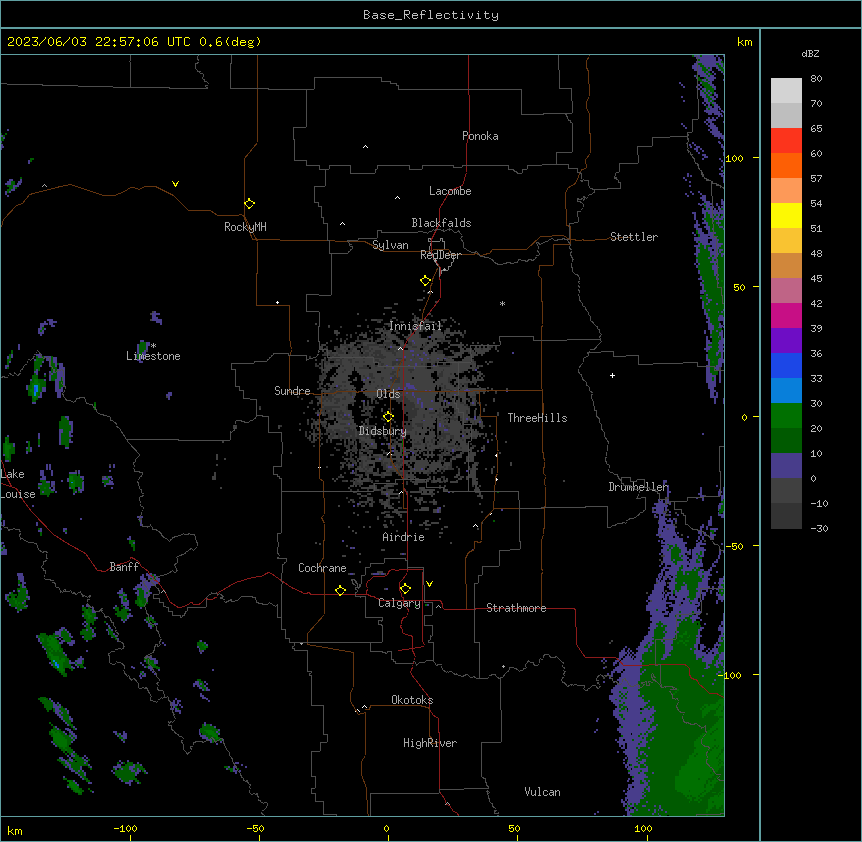Screen dimensions: 862x842
Task: Click the yellow 54 dBZ legend swatch
Action: tap(786, 215)
